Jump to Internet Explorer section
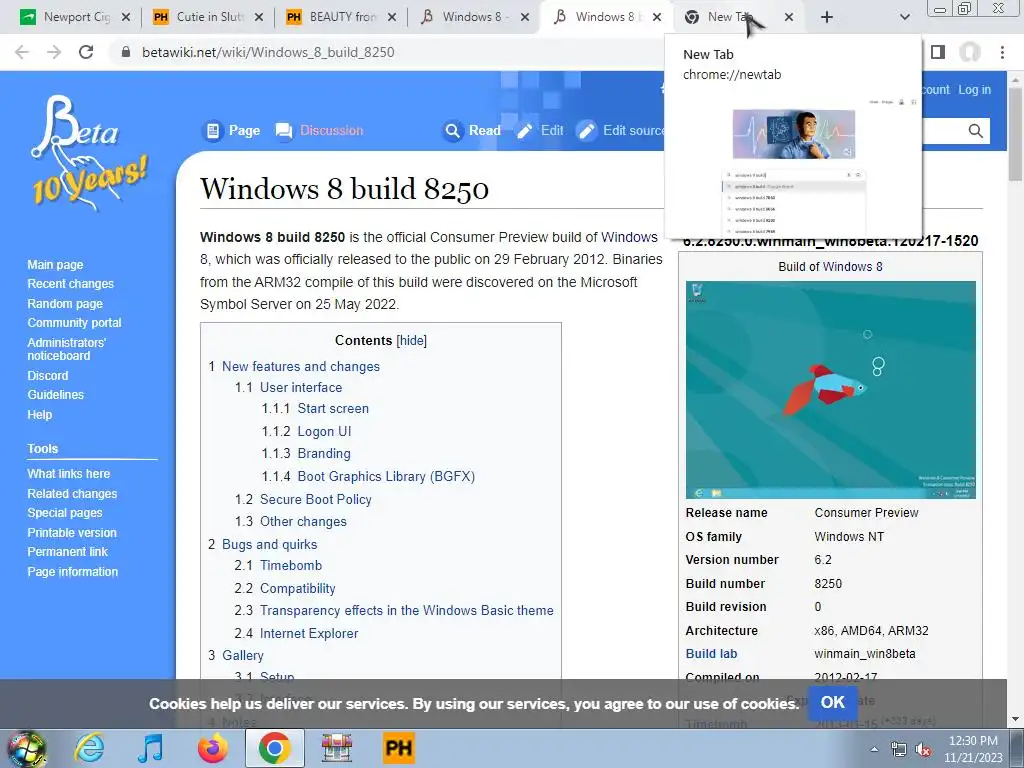Viewport: 1024px width, 768px height. 309,633
